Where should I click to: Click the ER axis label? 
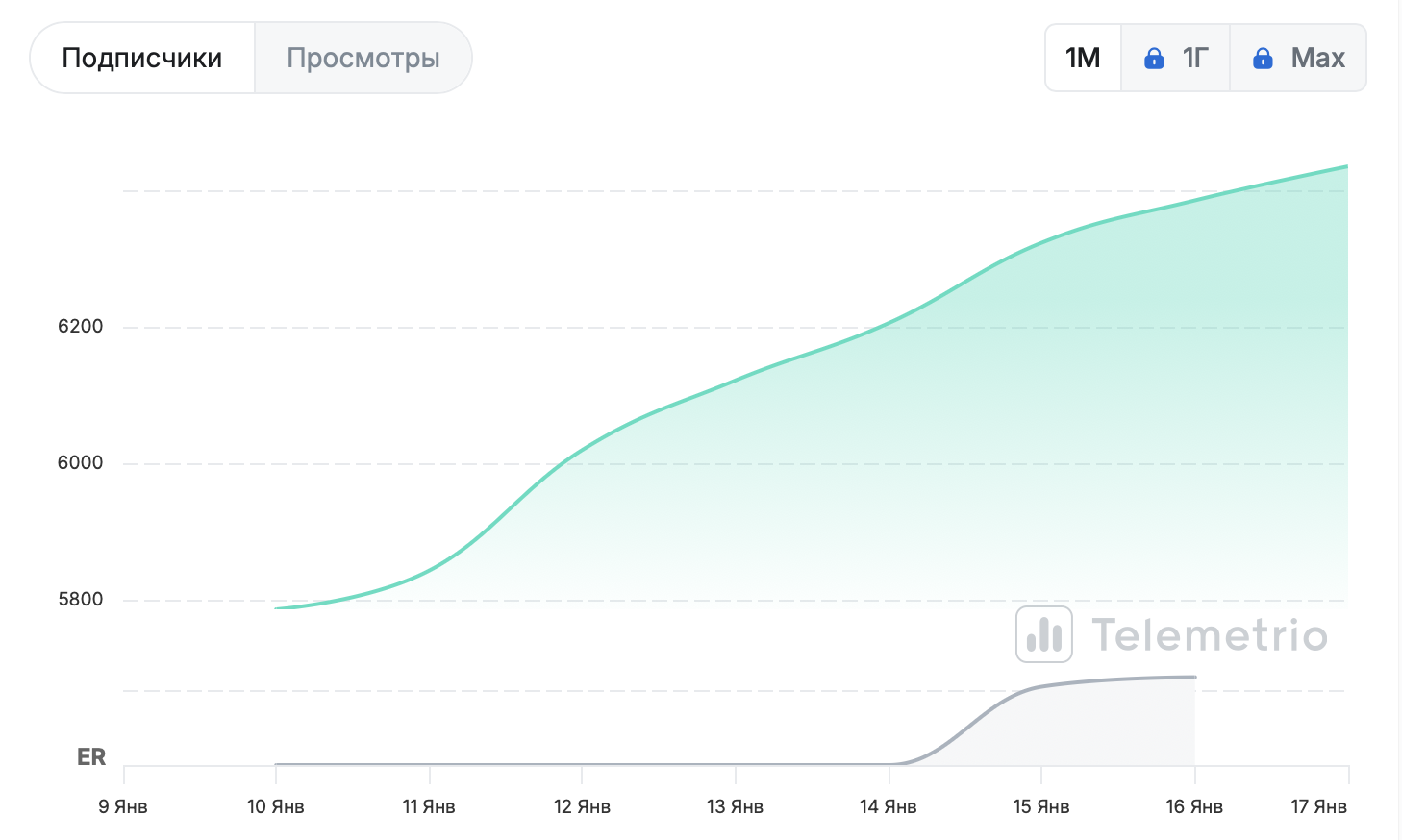click(91, 757)
